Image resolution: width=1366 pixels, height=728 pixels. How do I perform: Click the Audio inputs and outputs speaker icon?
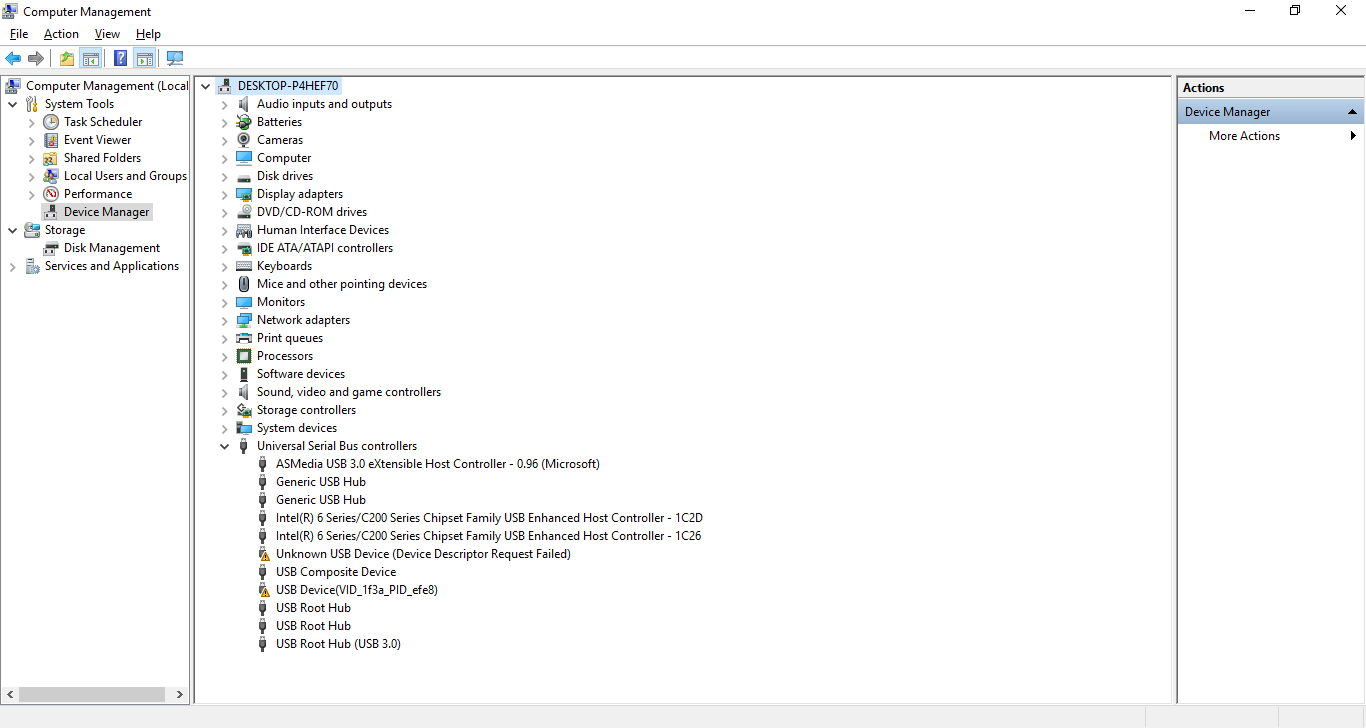point(244,104)
